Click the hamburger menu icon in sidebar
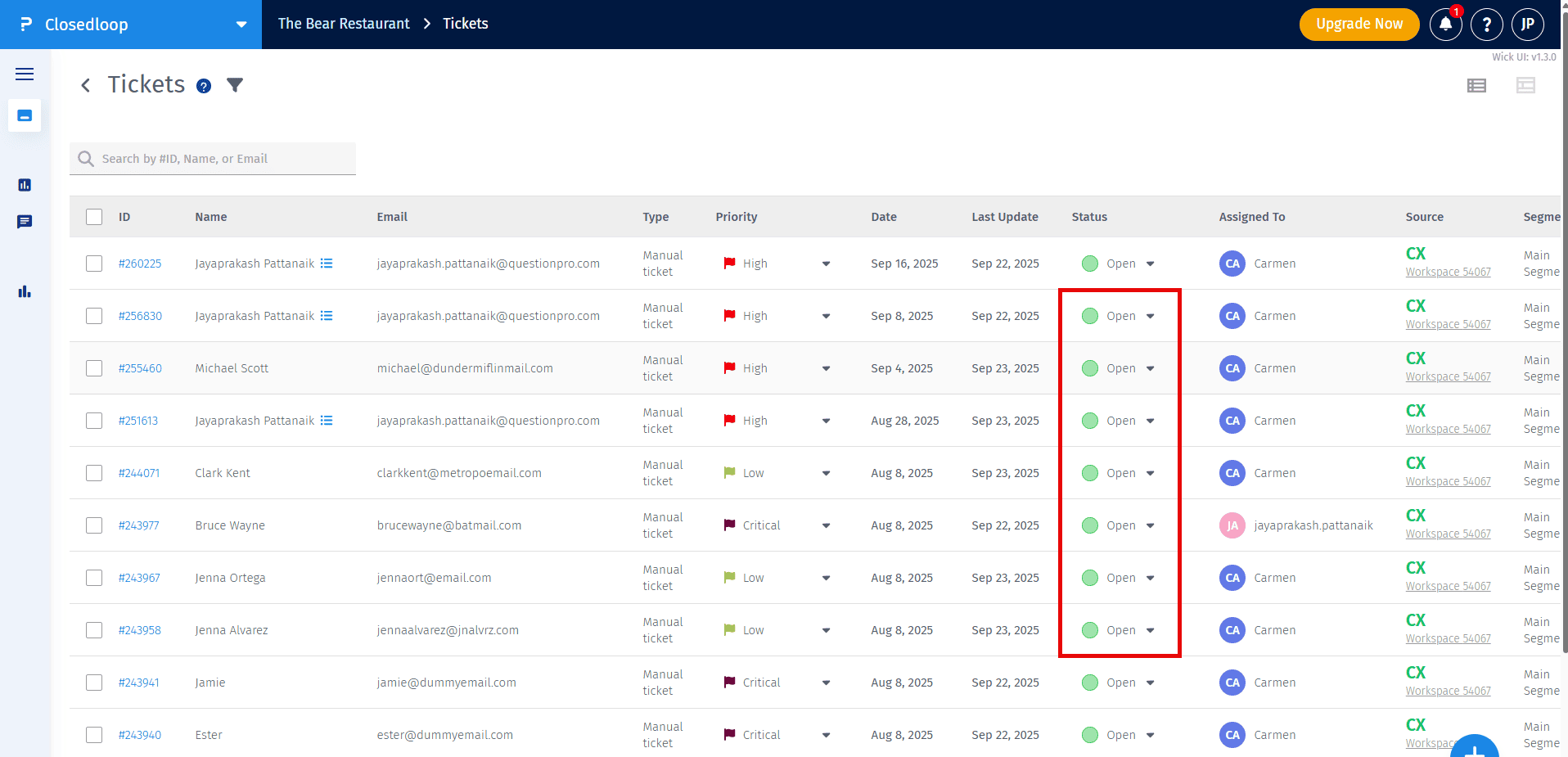1568x757 pixels. [25, 74]
